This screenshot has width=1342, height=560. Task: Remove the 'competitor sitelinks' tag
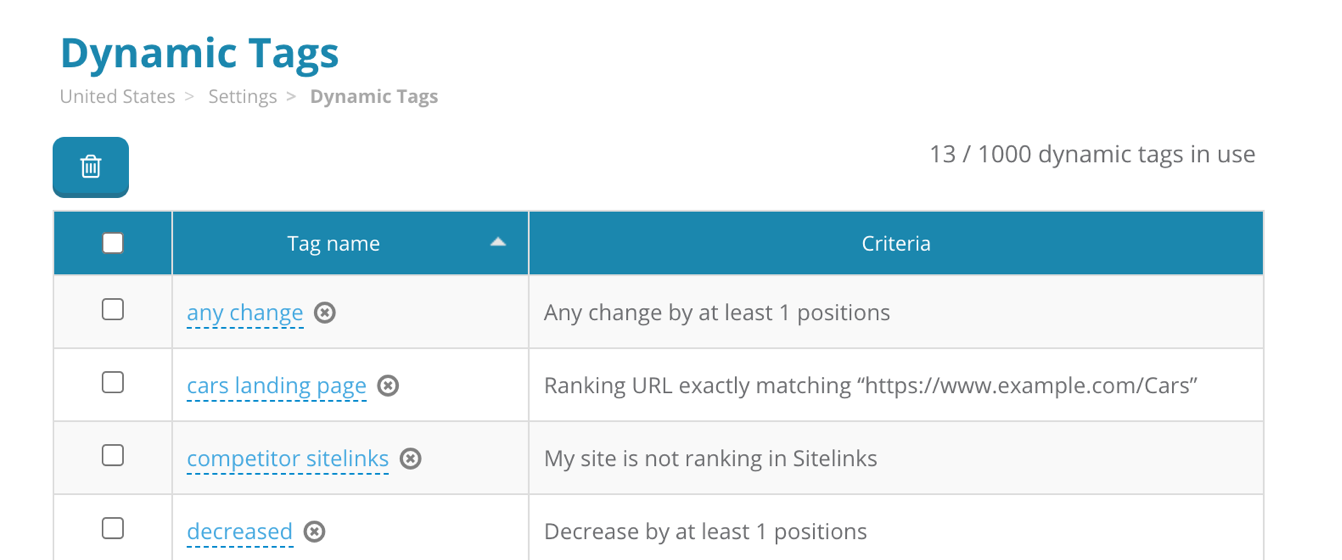coord(410,459)
